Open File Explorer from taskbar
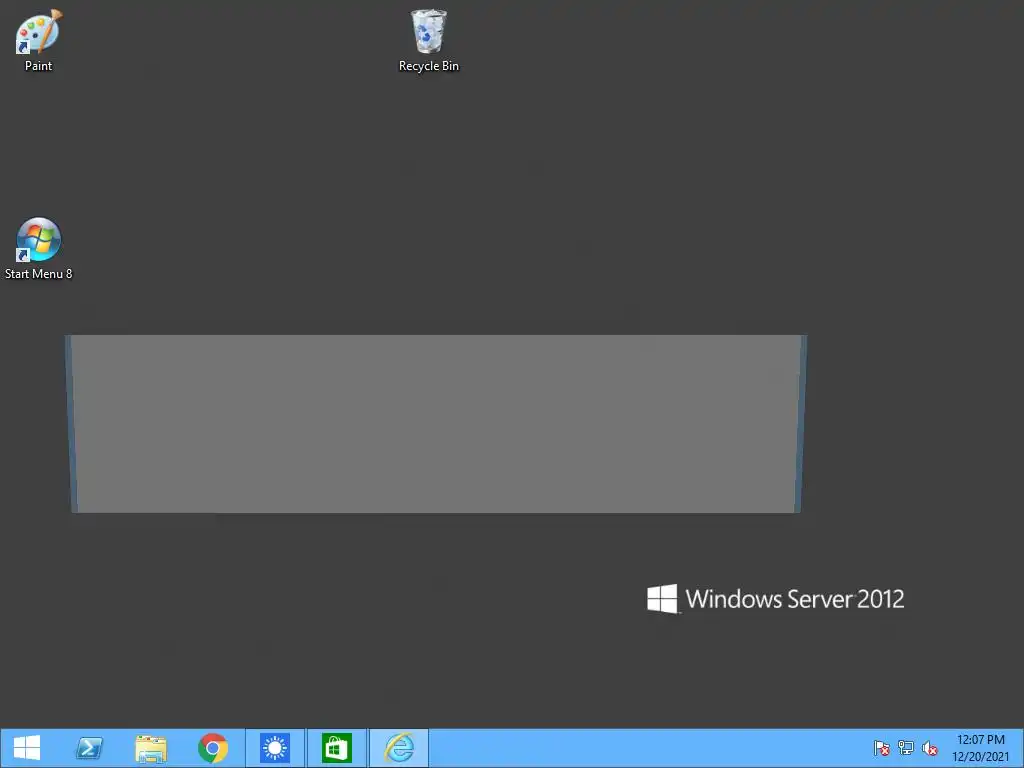1024x768 pixels. tap(151, 748)
